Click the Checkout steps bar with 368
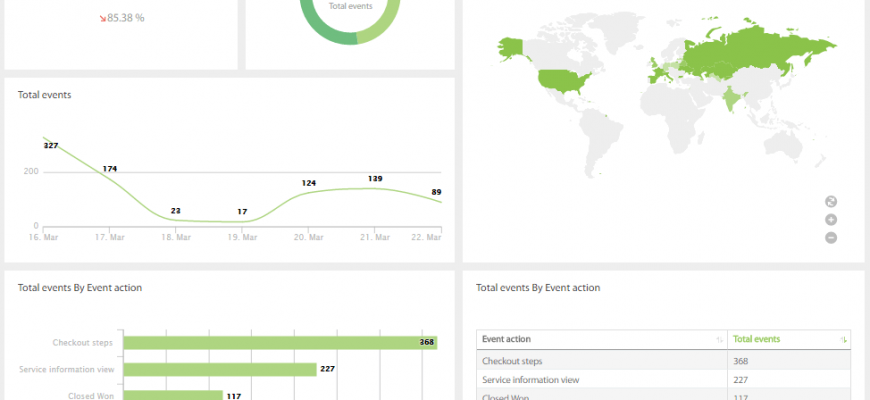The width and height of the screenshot is (870, 400). [272, 342]
